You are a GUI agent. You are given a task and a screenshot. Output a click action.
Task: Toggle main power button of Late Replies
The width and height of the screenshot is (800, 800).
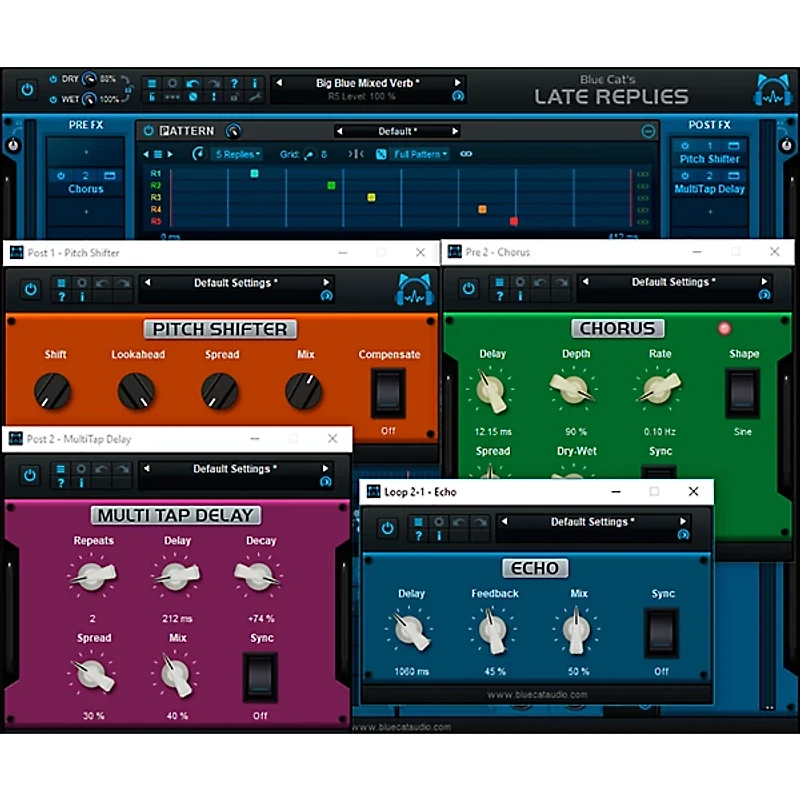[27, 90]
